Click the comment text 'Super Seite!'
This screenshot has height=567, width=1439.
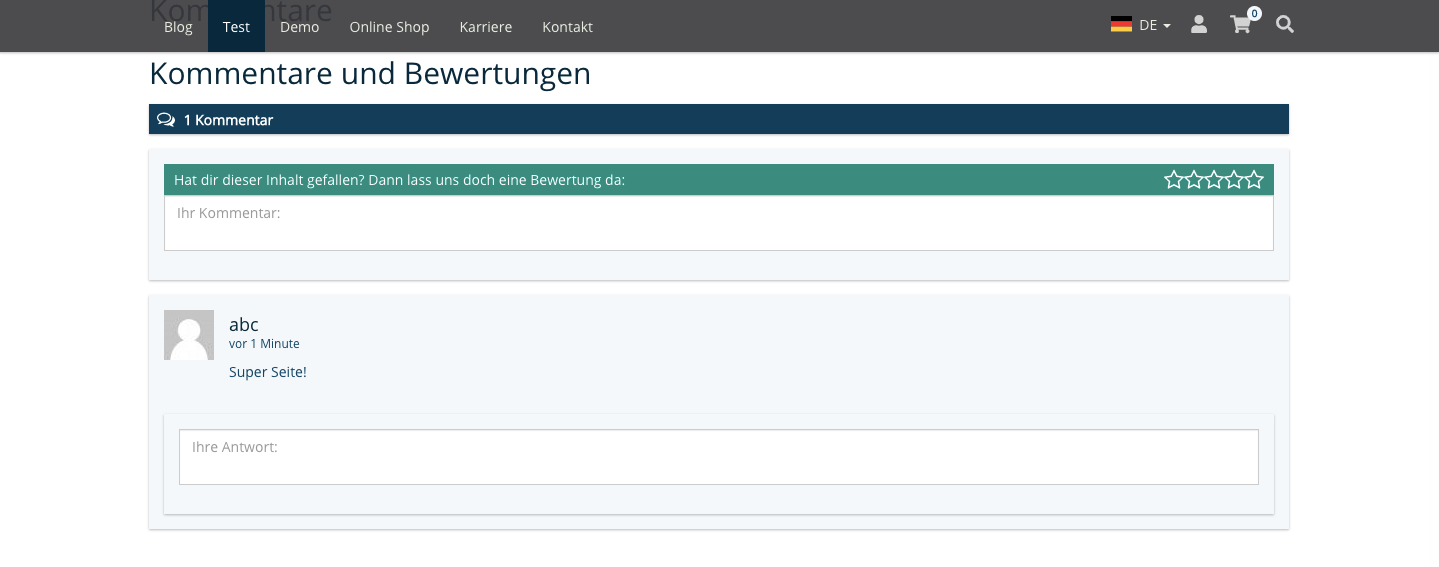[268, 372]
